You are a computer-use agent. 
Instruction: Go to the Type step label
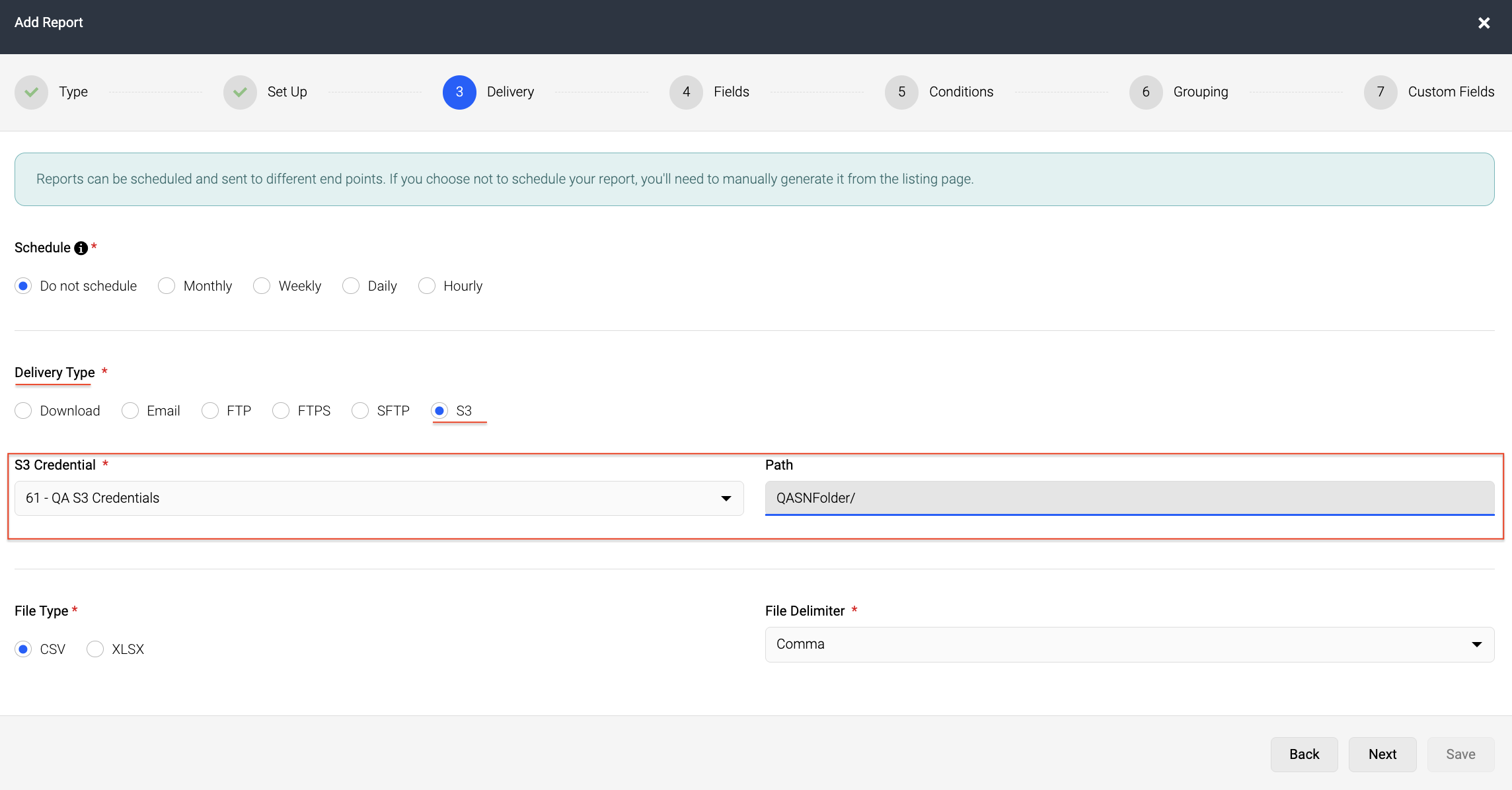(x=73, y=92)
